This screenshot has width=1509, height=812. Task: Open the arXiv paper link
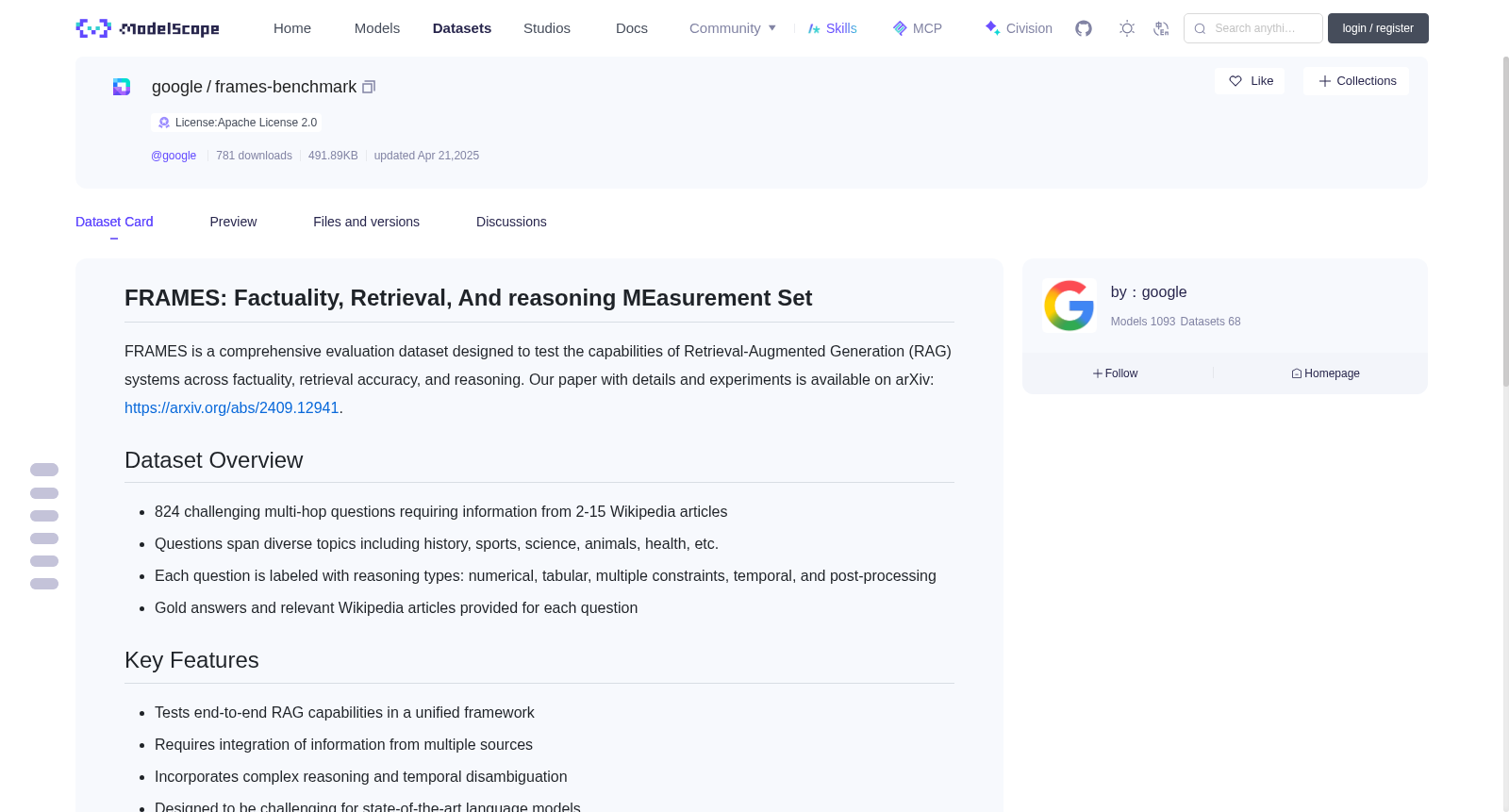coord(231,408)
